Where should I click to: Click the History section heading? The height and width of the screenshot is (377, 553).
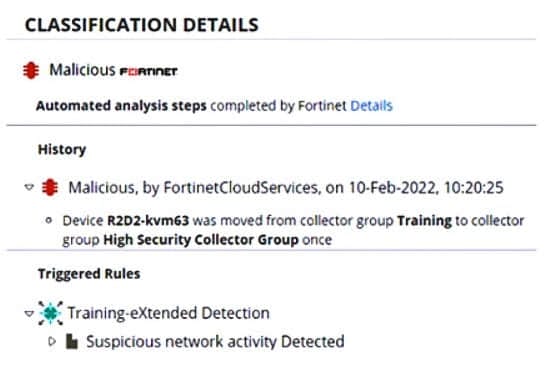point(62,149)
